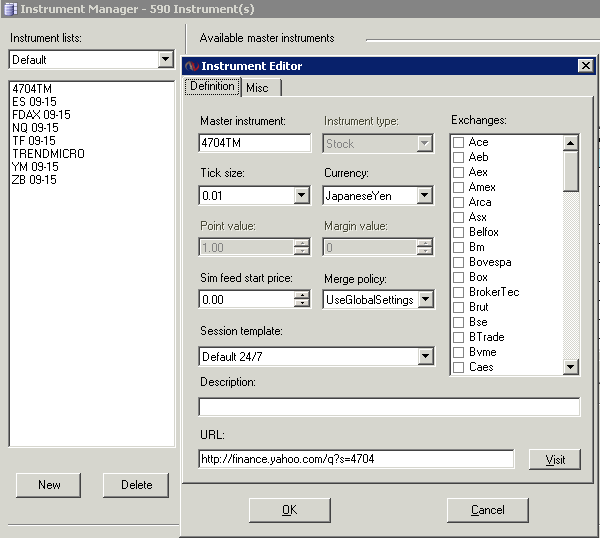Click the Exchanges list scroll down arrow
Screen dimensions: 600x538
coord(570,367)
